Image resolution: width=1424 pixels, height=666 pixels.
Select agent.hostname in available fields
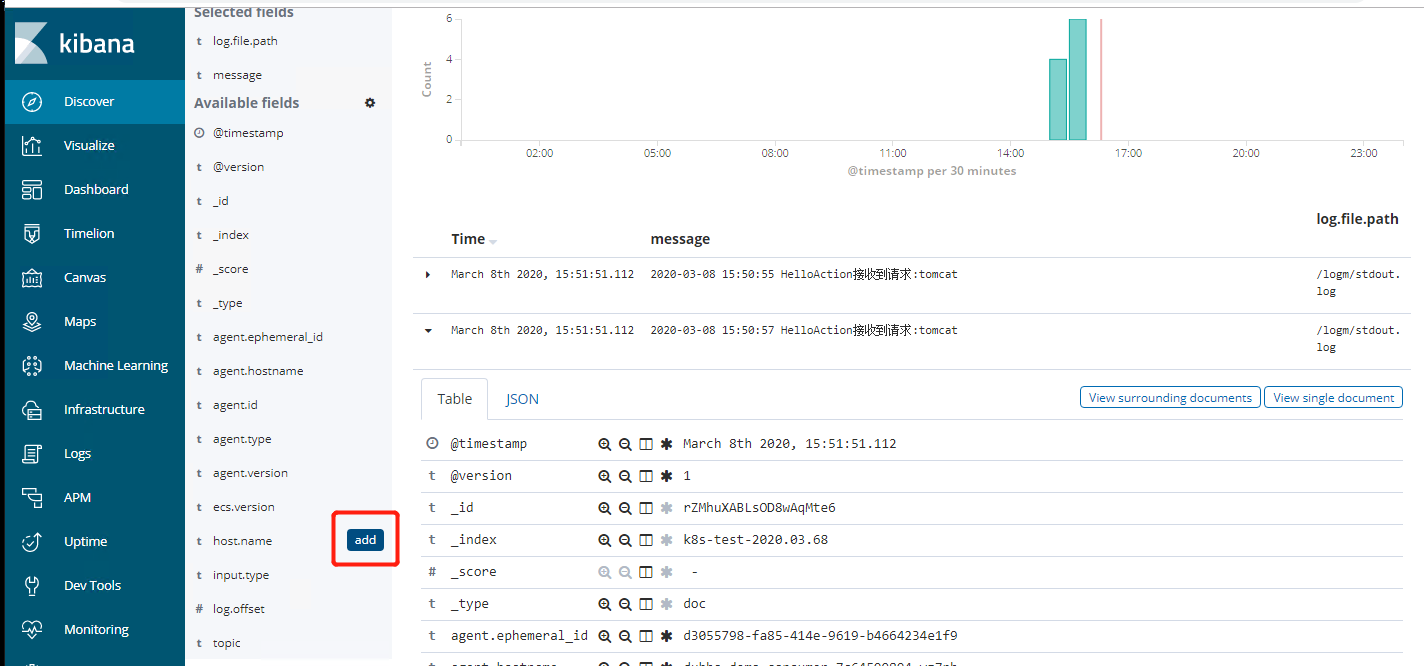pos(258,371)
